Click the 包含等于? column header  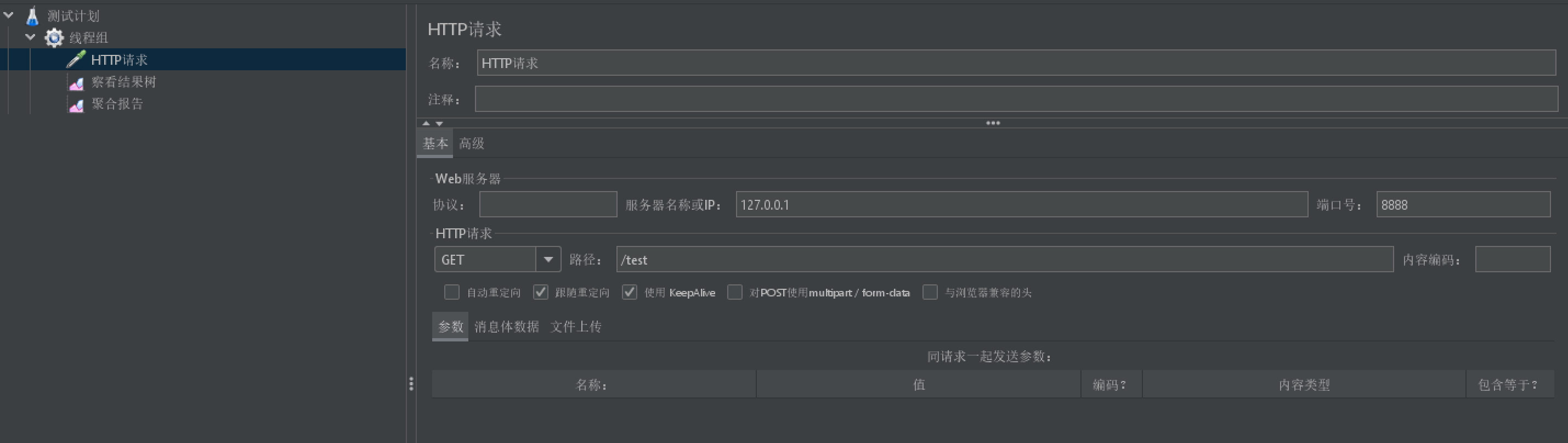click(1509, 384)
